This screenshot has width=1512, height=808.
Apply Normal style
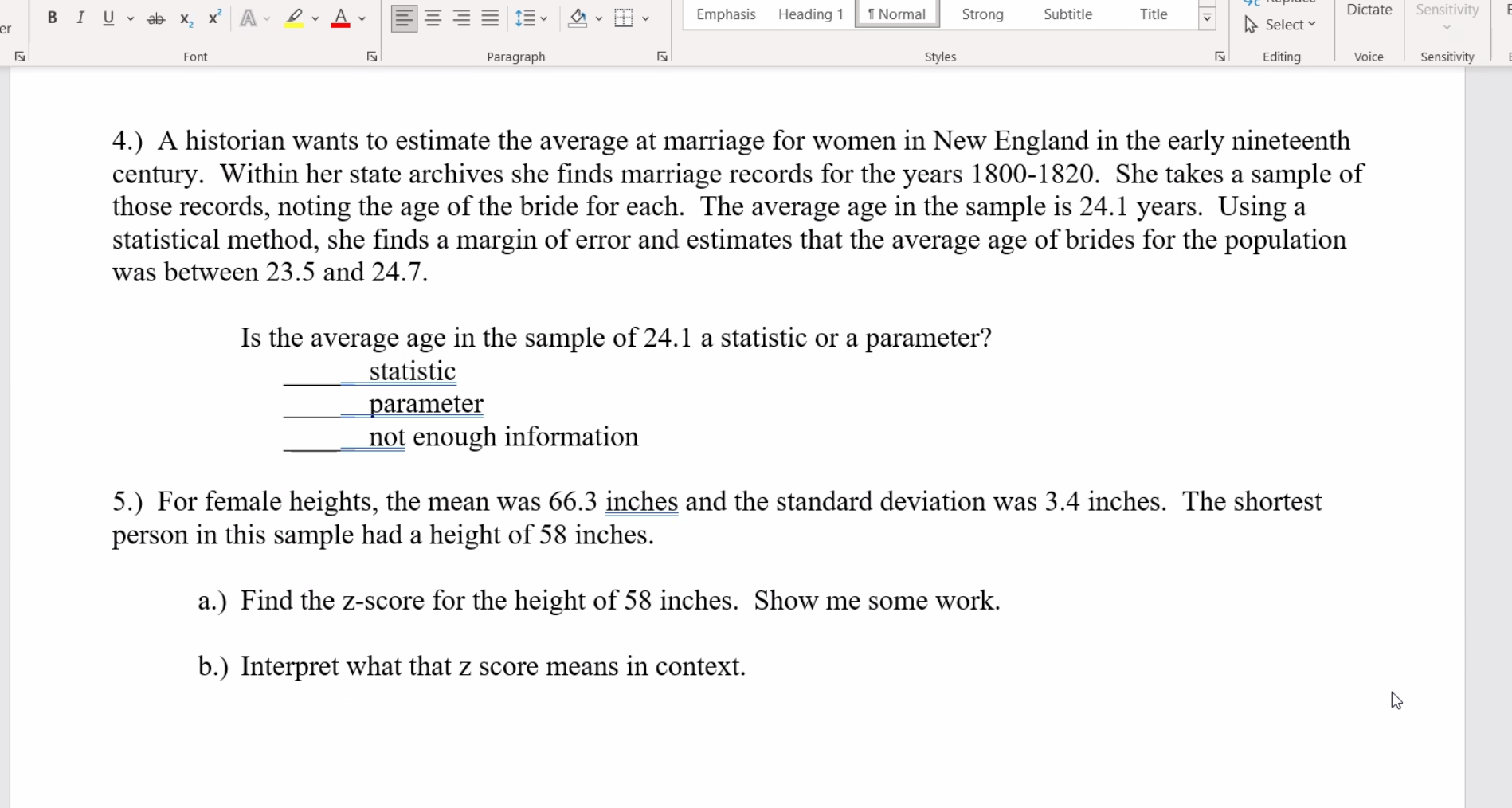897,14
